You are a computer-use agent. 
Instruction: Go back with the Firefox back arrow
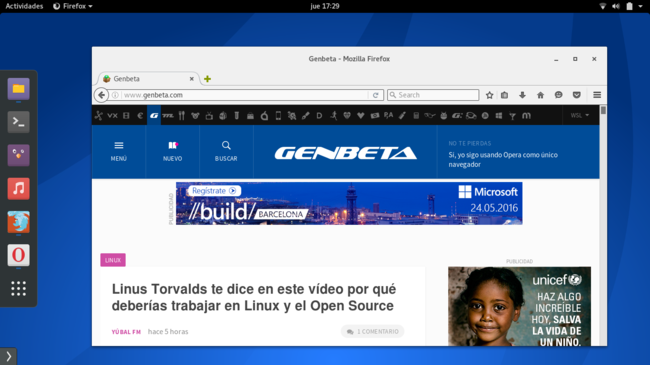point(101,95)
